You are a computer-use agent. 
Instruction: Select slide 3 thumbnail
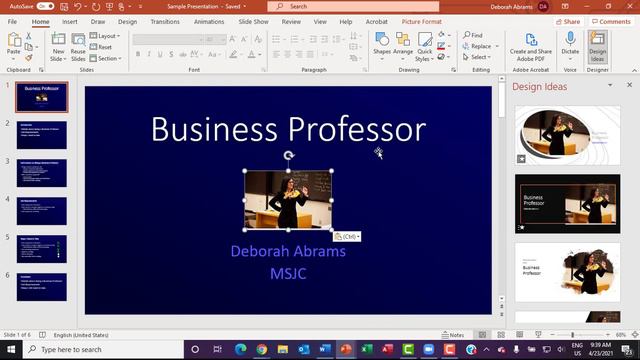click(42, 173)
